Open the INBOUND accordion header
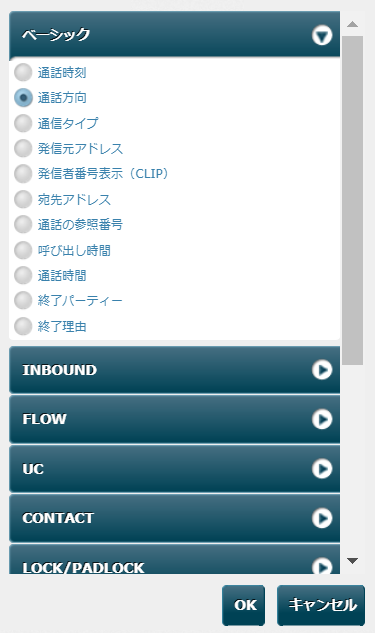The width and height of the screenshot is (375, 633). point(174,370)
